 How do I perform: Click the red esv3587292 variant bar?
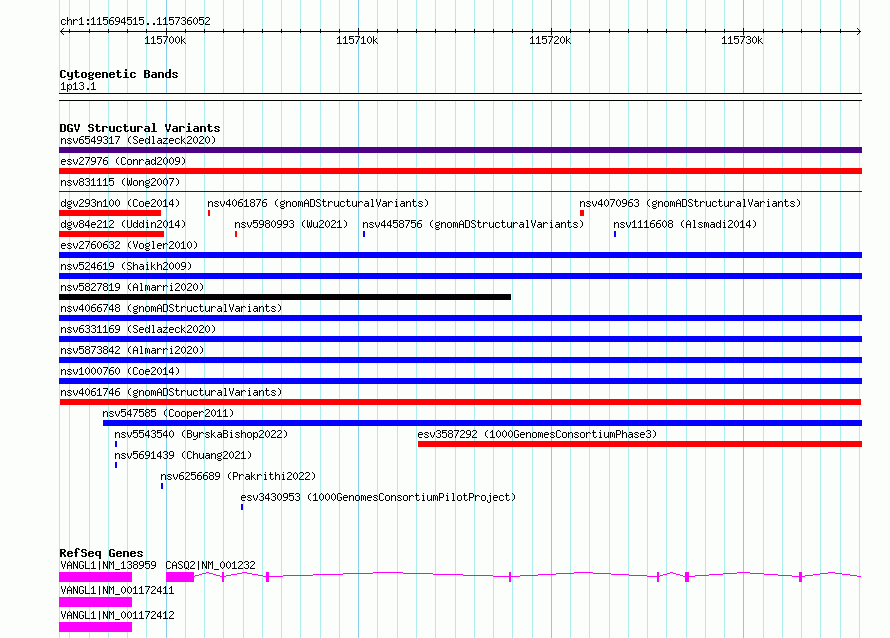pos(640,444)
